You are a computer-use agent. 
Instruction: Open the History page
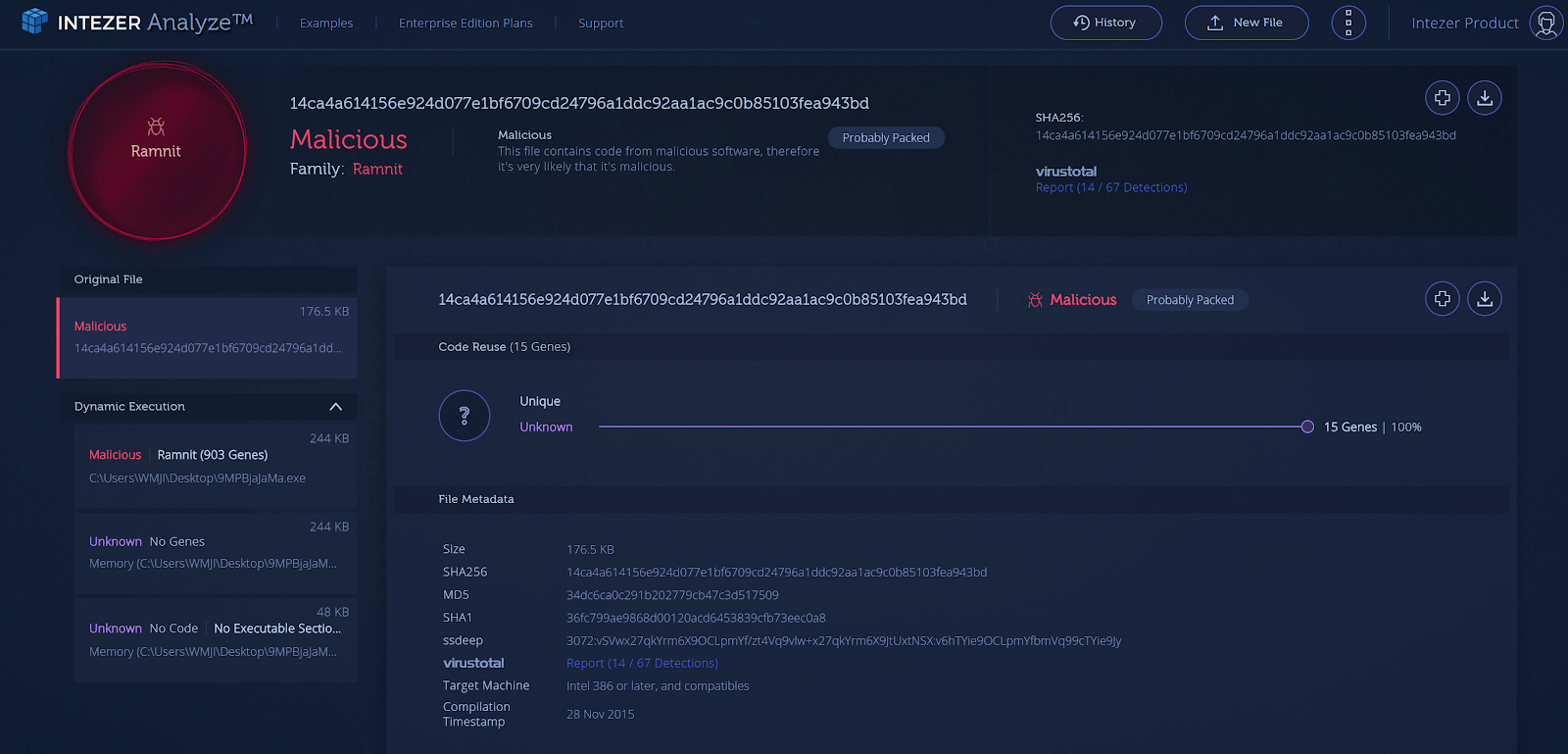tap(1105, 23)
